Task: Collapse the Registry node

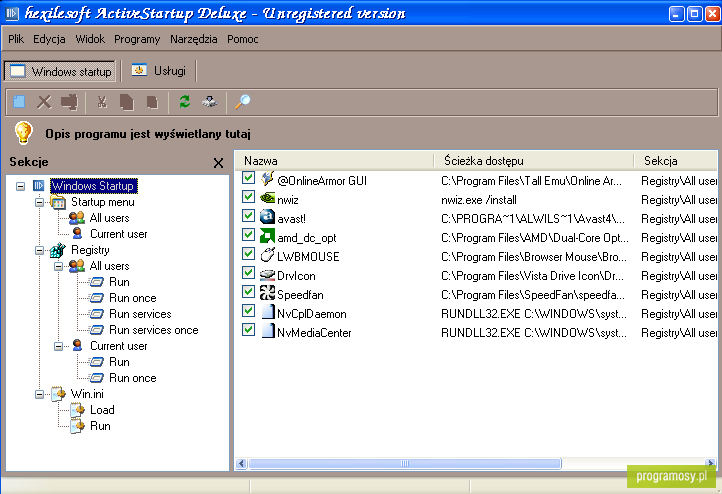Action: tap(40, 250)
